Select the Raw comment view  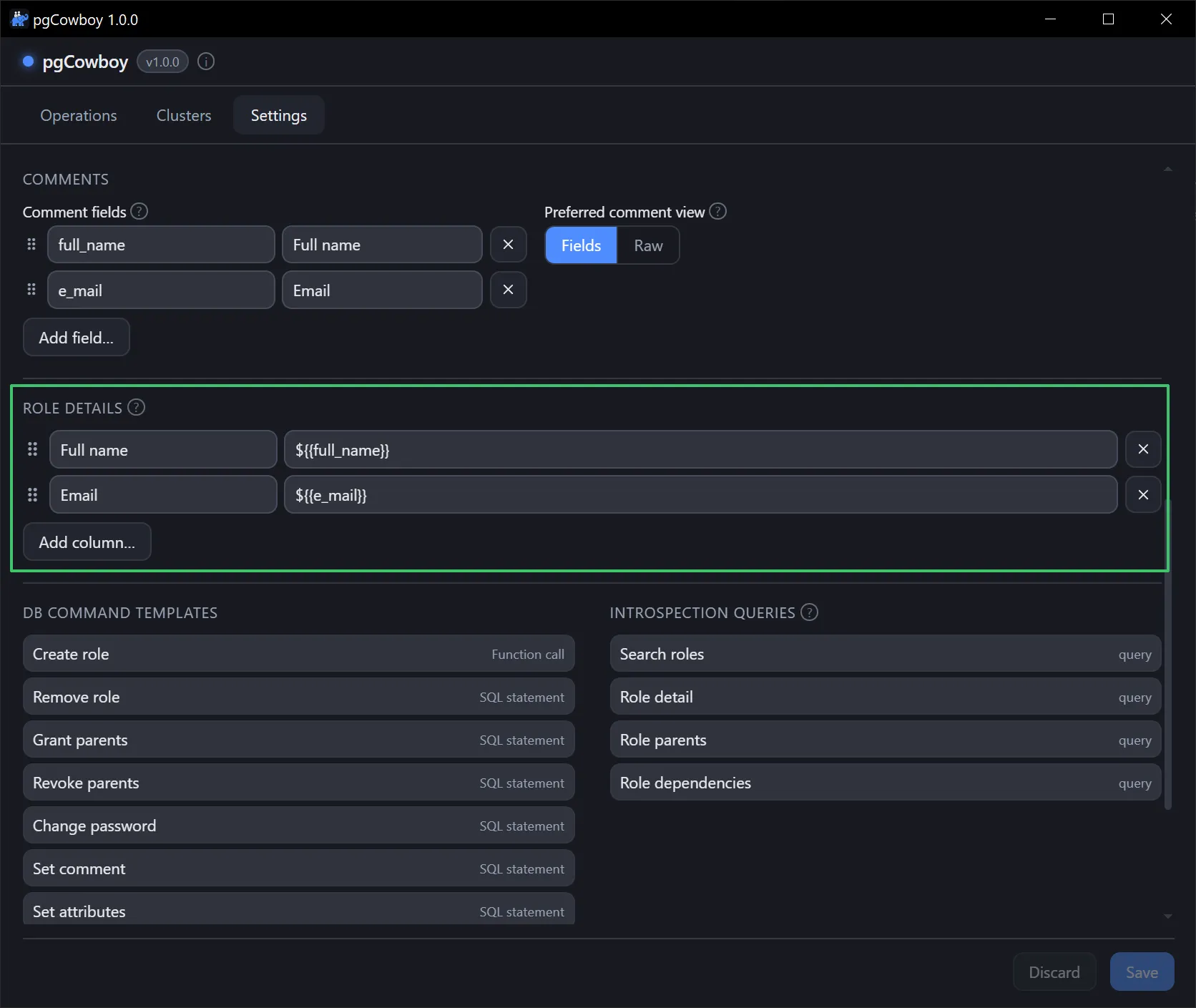coord(648,245)
